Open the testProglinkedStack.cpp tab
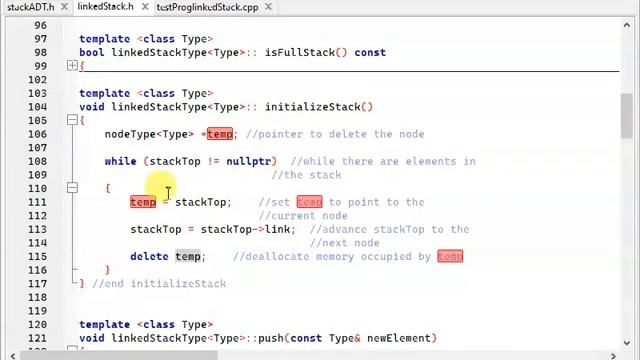The width and height of the screenshot is (640, 360). (x=207, y=7)
